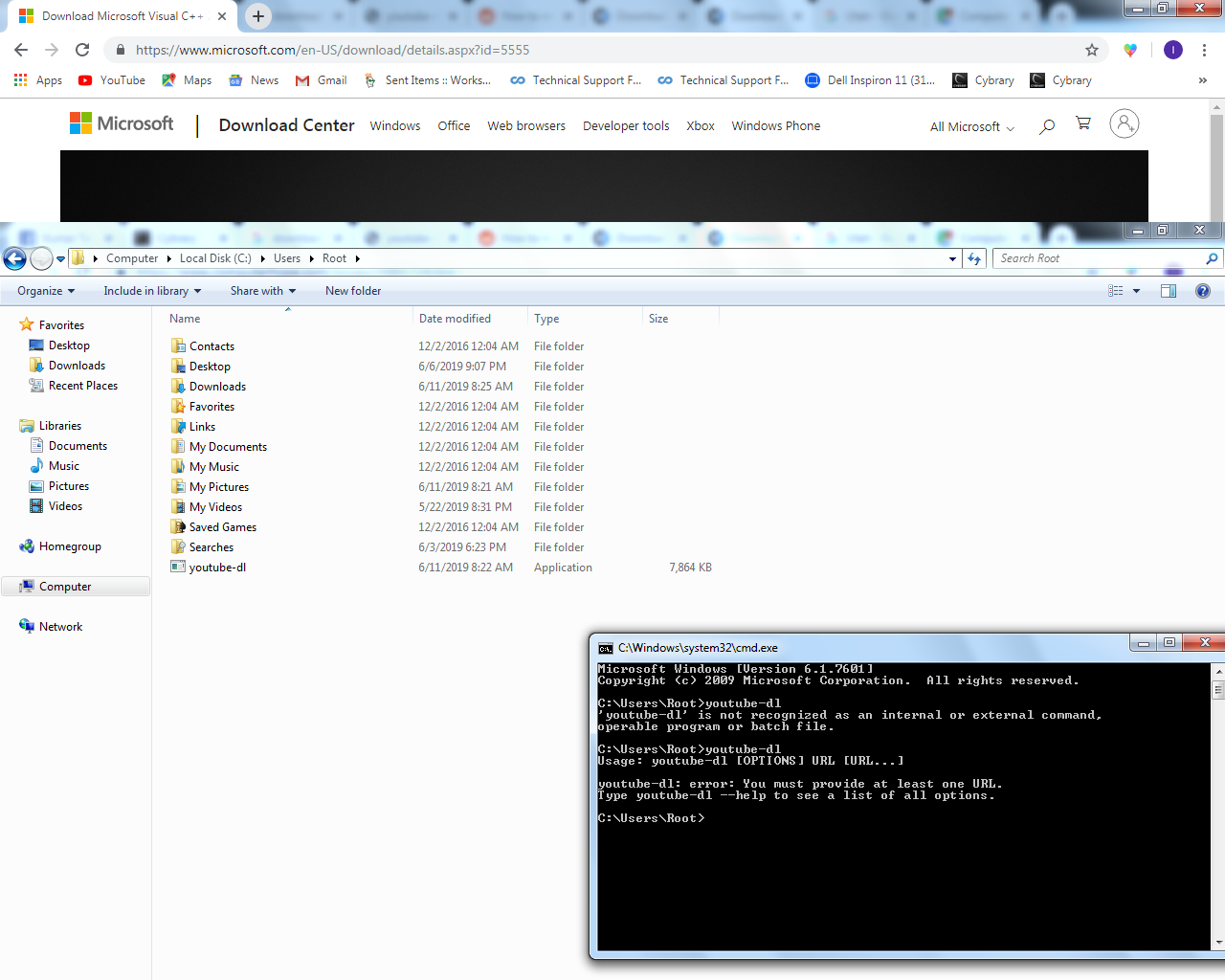This screenshot has width=1225, height=980.
Task: Go back in Chrome browser
Action: (x=21, y=50)
